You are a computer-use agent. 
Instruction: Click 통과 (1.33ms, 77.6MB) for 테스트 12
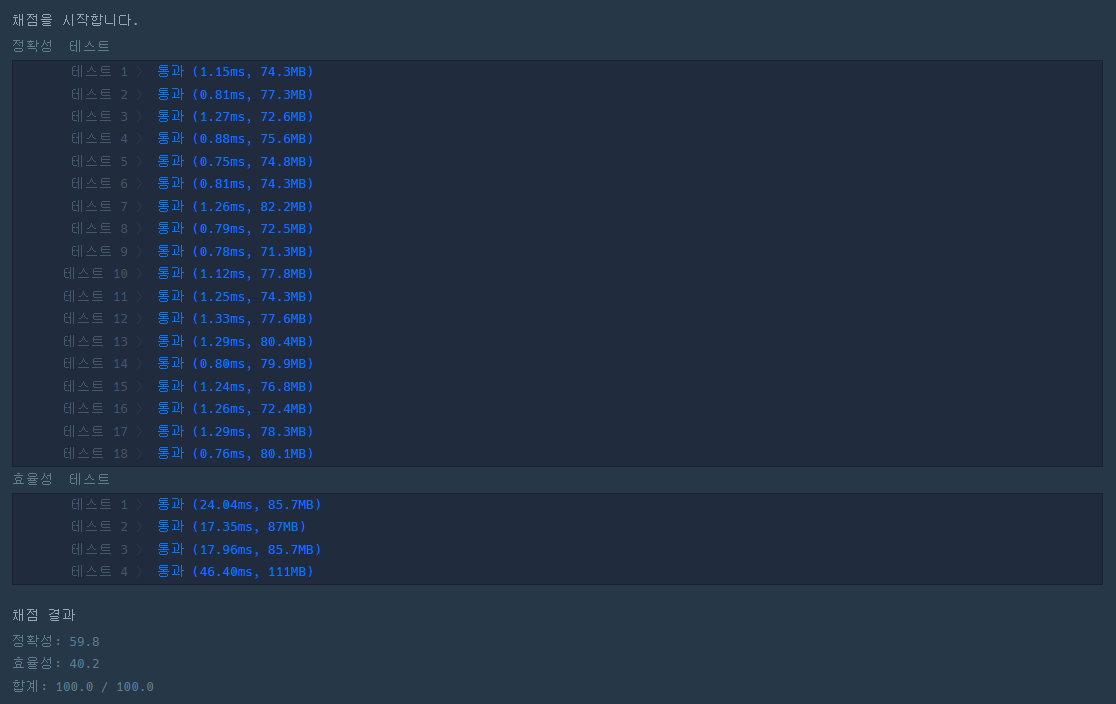[235, 318]
